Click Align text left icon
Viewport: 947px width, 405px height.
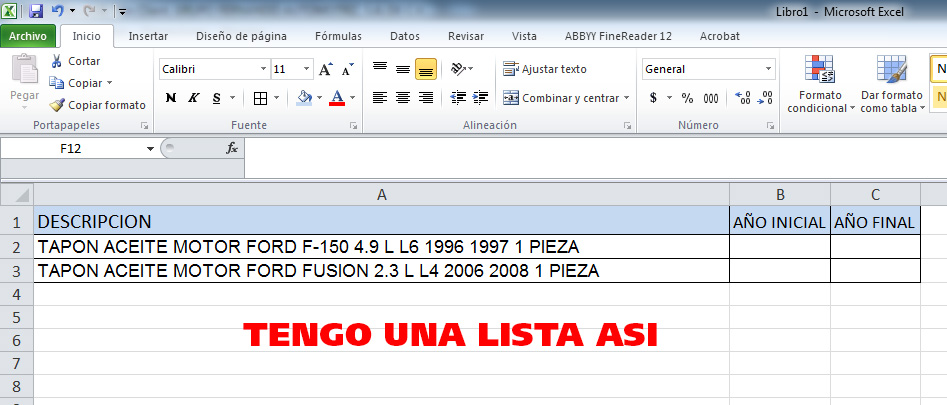click(380, 97)
